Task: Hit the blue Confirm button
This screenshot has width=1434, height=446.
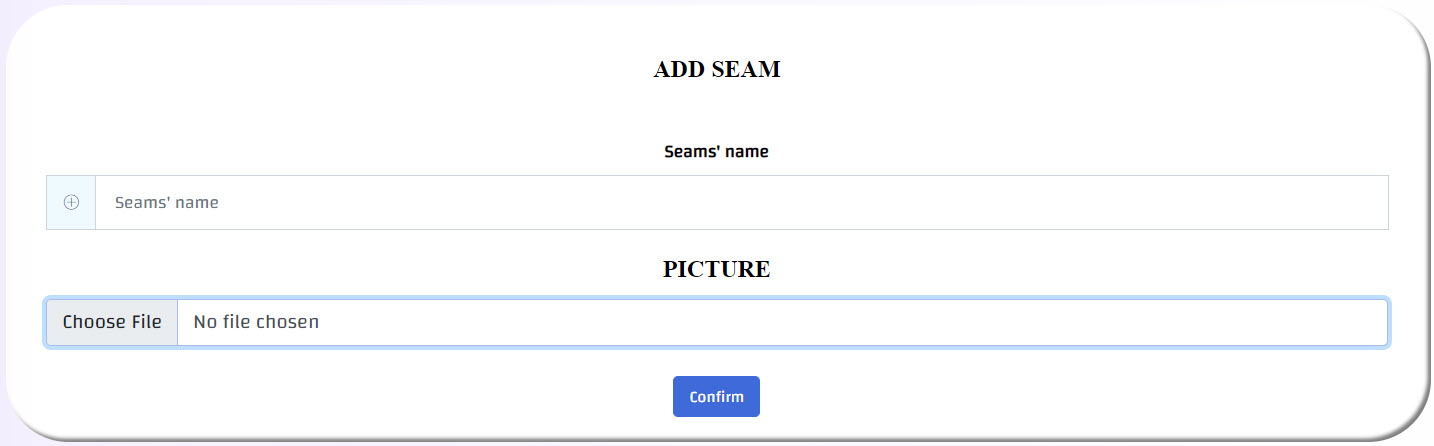Action: tap(716, 396)
